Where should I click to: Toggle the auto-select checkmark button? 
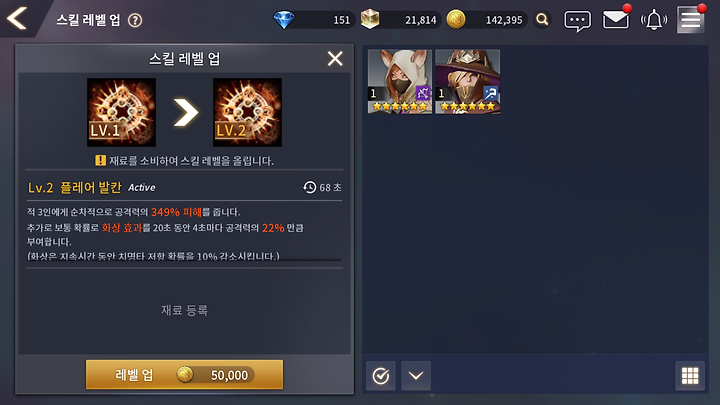click(x=381, y=376)
